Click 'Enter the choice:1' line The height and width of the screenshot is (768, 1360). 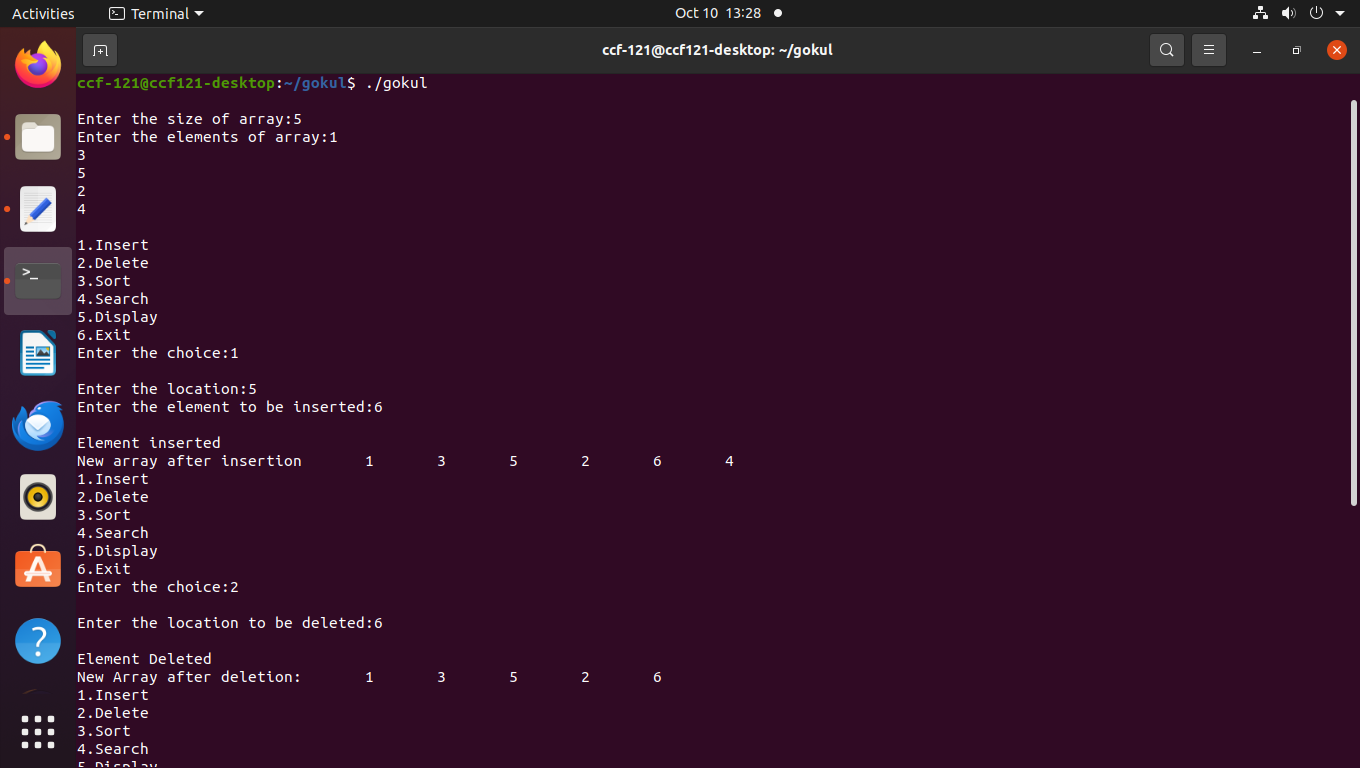click(158, 353)
